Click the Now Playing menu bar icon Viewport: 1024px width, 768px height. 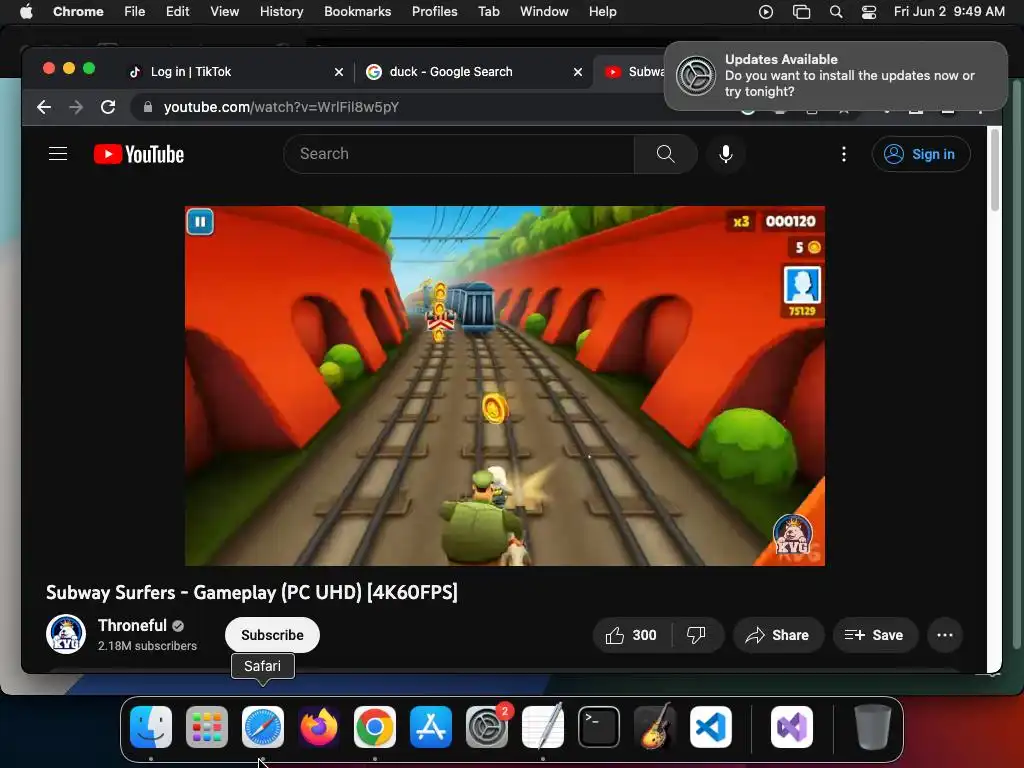[766, 12]
